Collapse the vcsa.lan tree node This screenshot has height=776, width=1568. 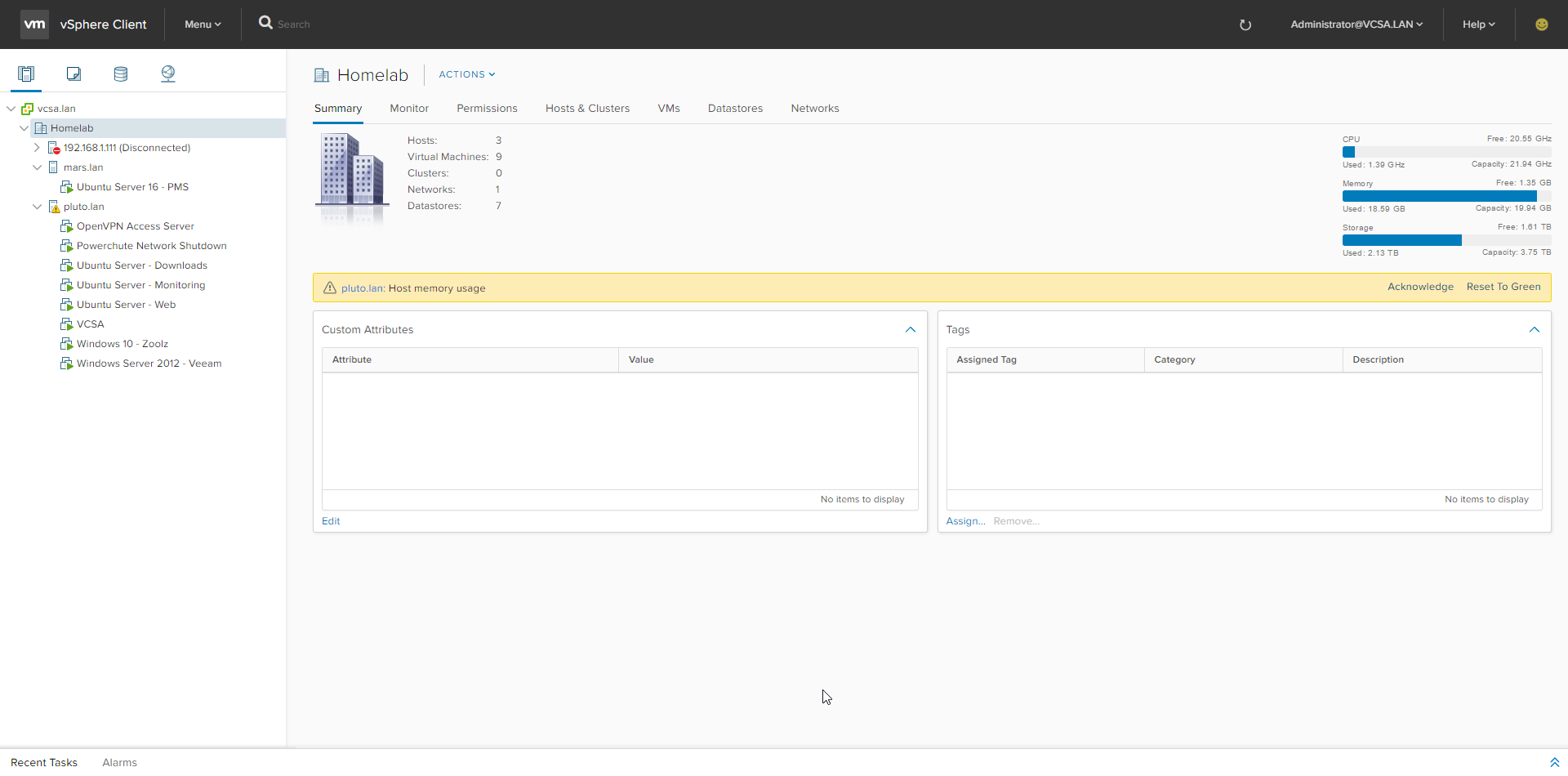(11, 109)
